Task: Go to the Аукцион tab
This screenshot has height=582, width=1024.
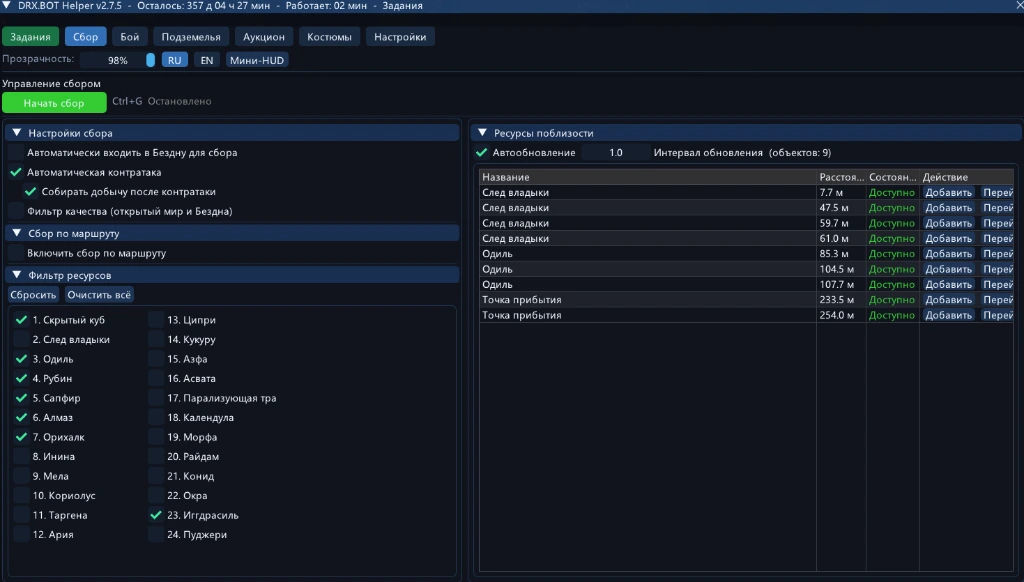Action: pyautogui.click(x=264, y=37)
